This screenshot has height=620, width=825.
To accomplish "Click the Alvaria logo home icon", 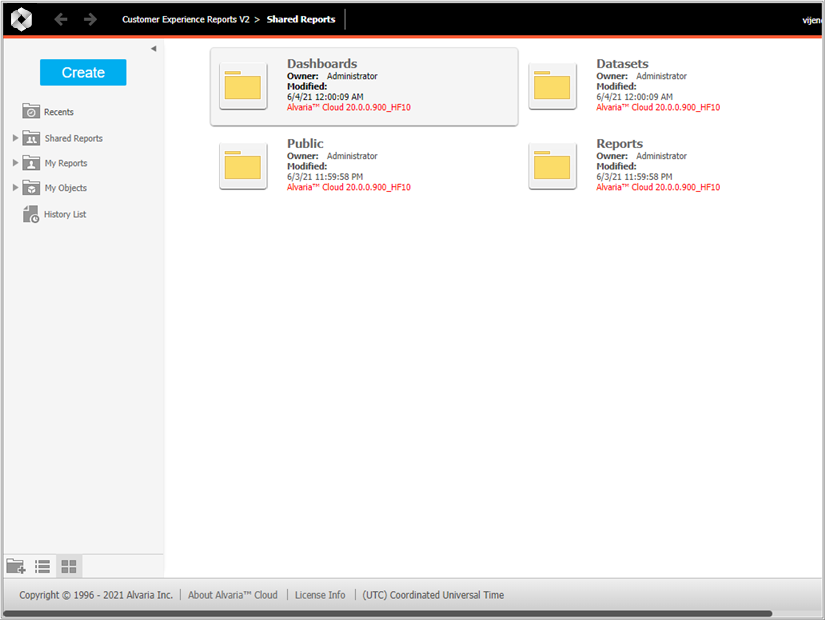I will coord(21,19).
